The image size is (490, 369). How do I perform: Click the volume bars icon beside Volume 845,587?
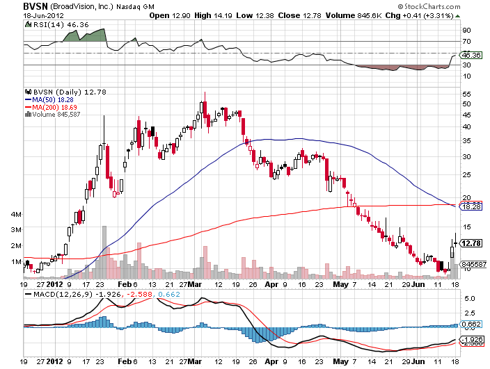pos(28,114)
